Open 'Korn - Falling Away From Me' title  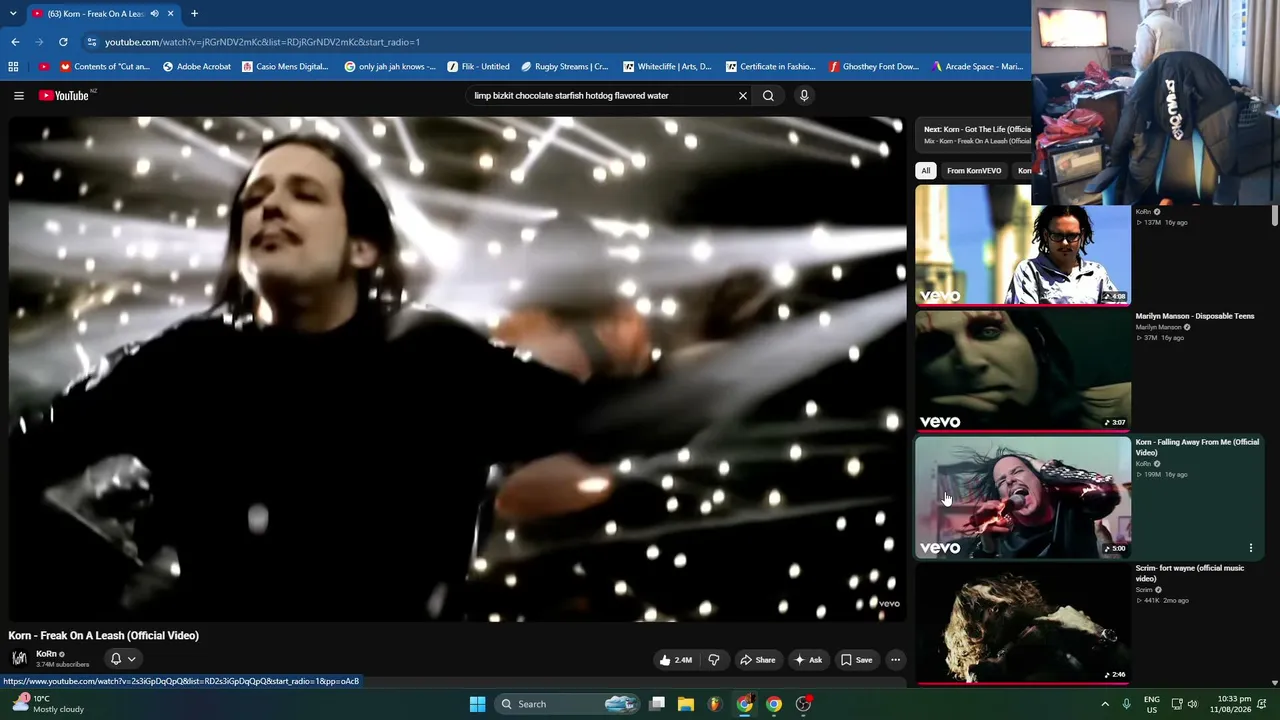(x=1197, y=447)
